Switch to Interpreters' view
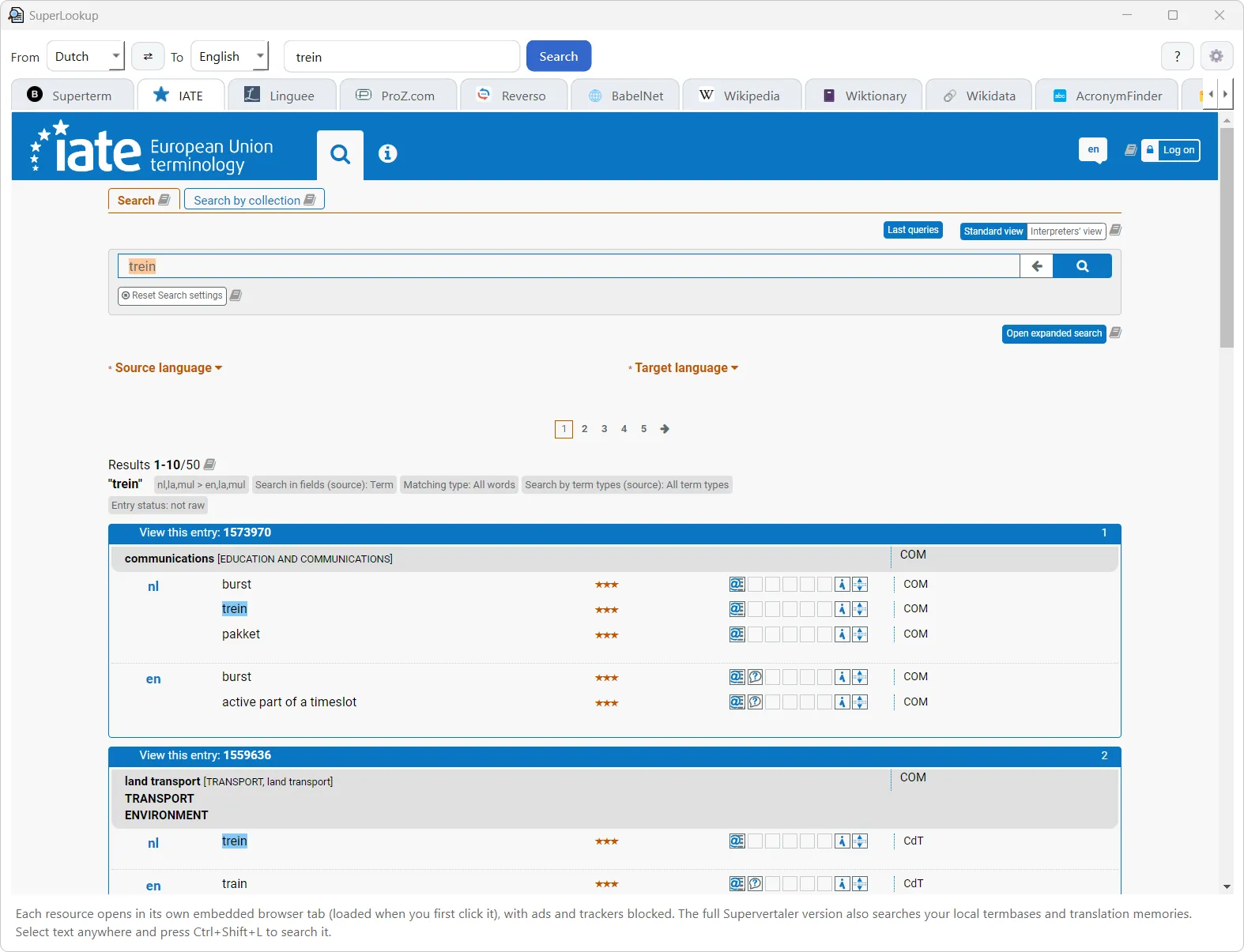1244x952 pixels. point(1065,231)
